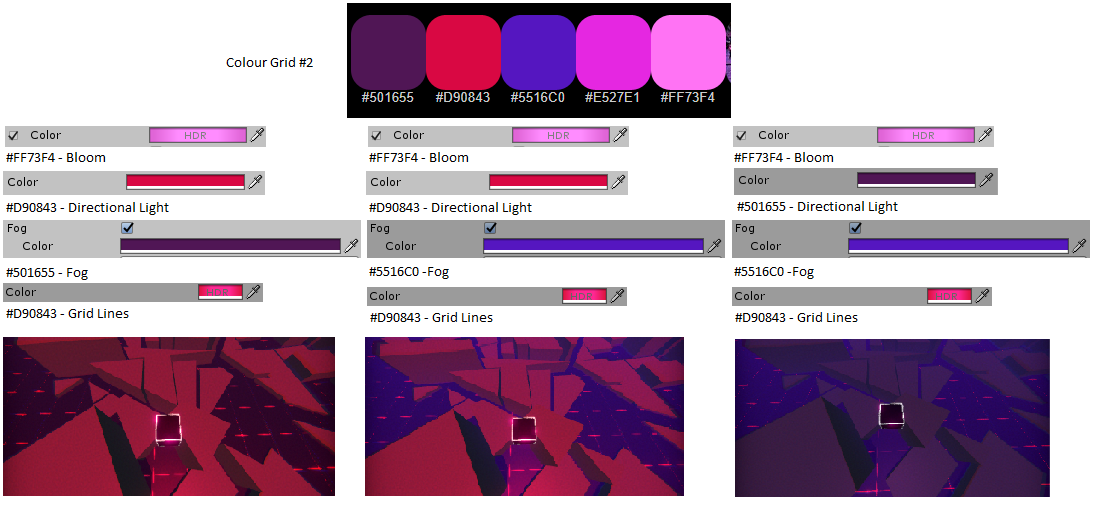The width and height of the screenshot is (1097, 508).
Task: Click the #FF73F4 light pink palette swatch
Action: pyautogui.click(x=688, y=52)
